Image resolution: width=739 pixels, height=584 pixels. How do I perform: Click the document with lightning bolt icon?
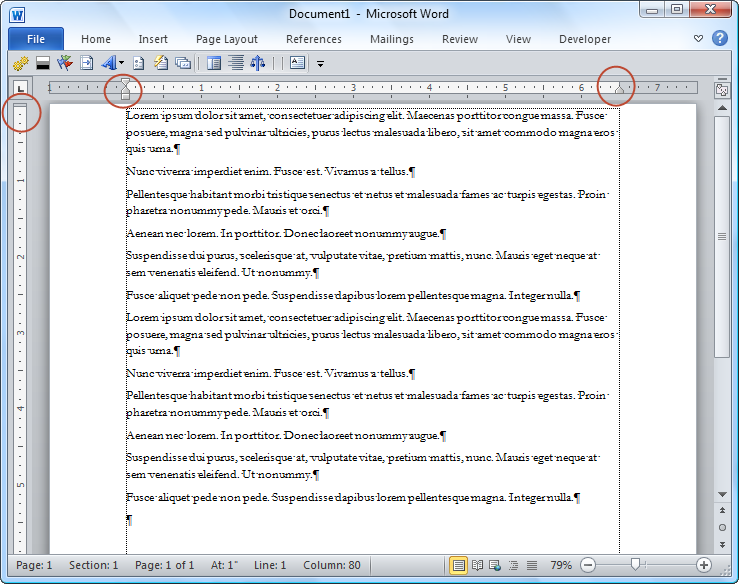pos(161,63)
